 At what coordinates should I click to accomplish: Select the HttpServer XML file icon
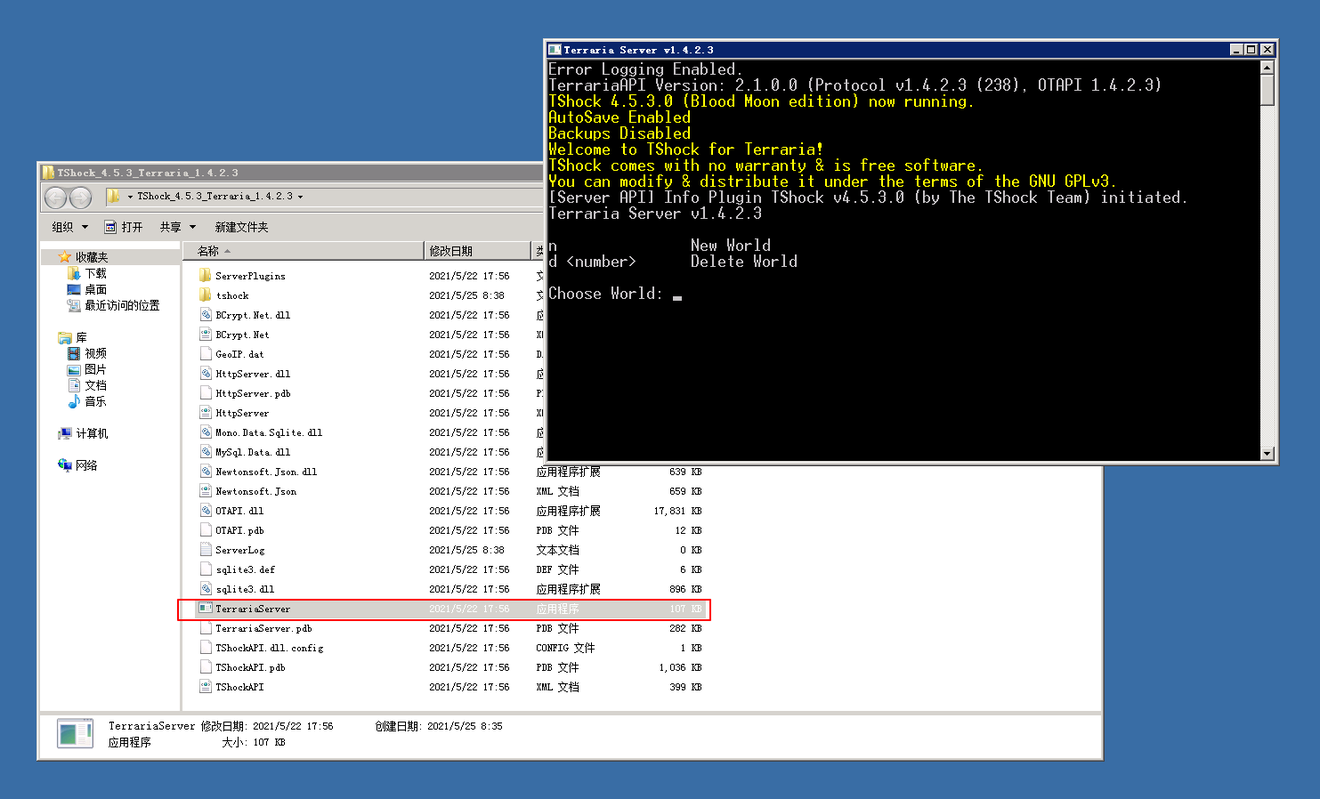(x=205, y=412)
